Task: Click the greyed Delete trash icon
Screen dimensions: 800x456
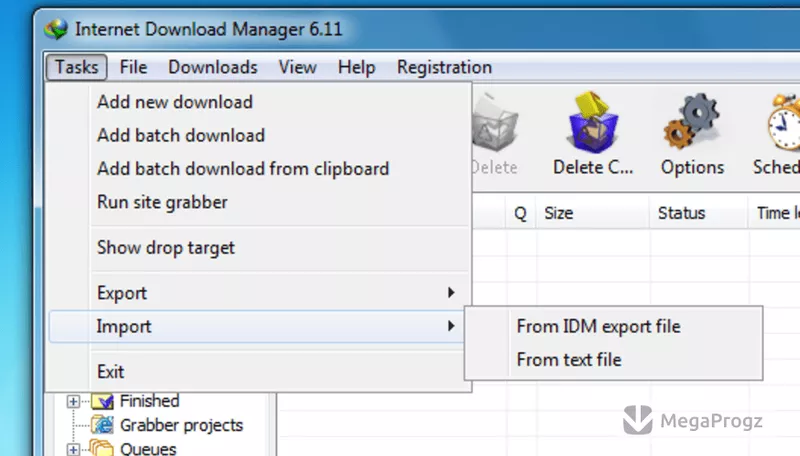Action: (493, 124)
